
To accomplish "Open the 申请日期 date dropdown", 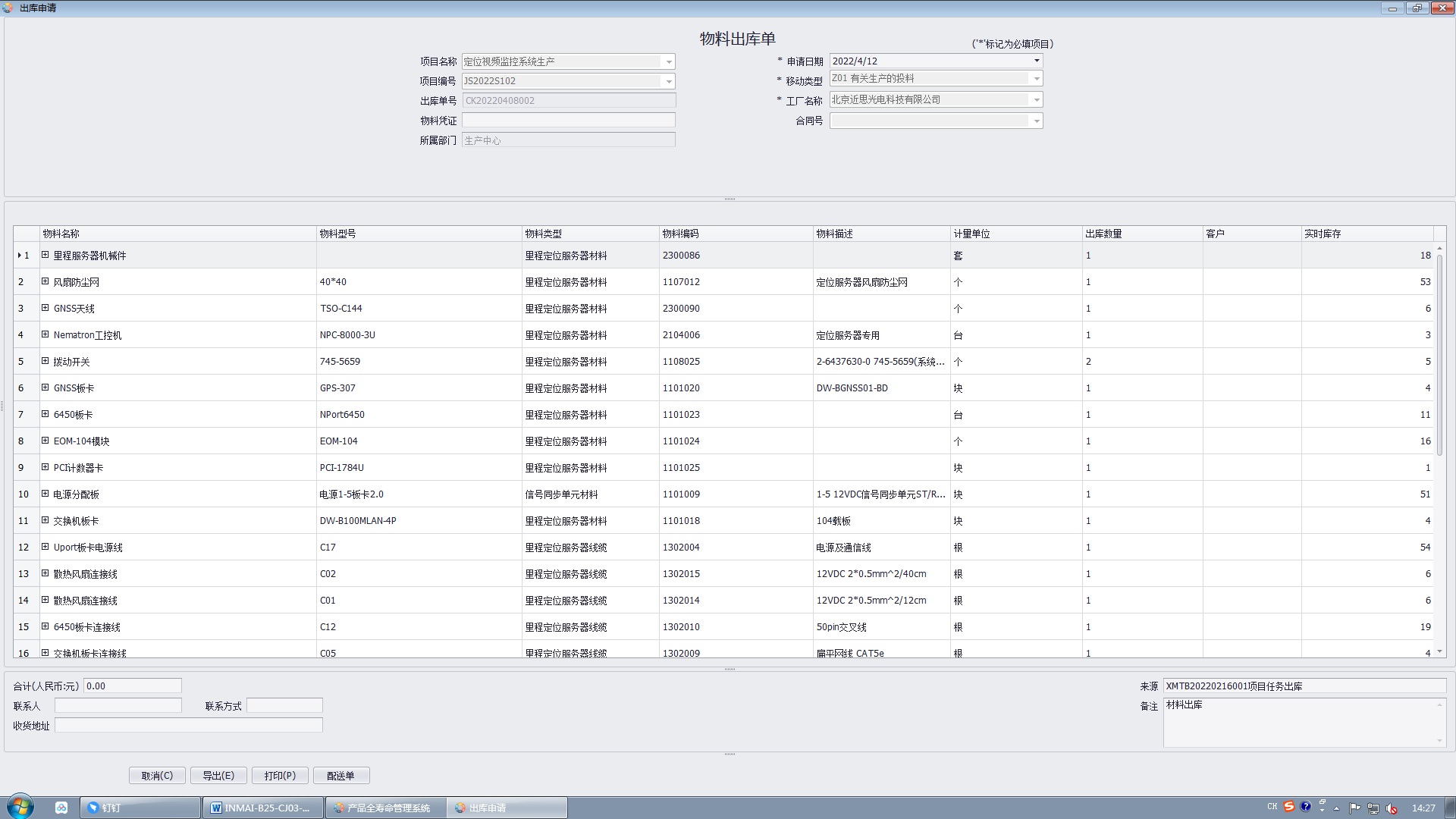I will click(1036, 61).
